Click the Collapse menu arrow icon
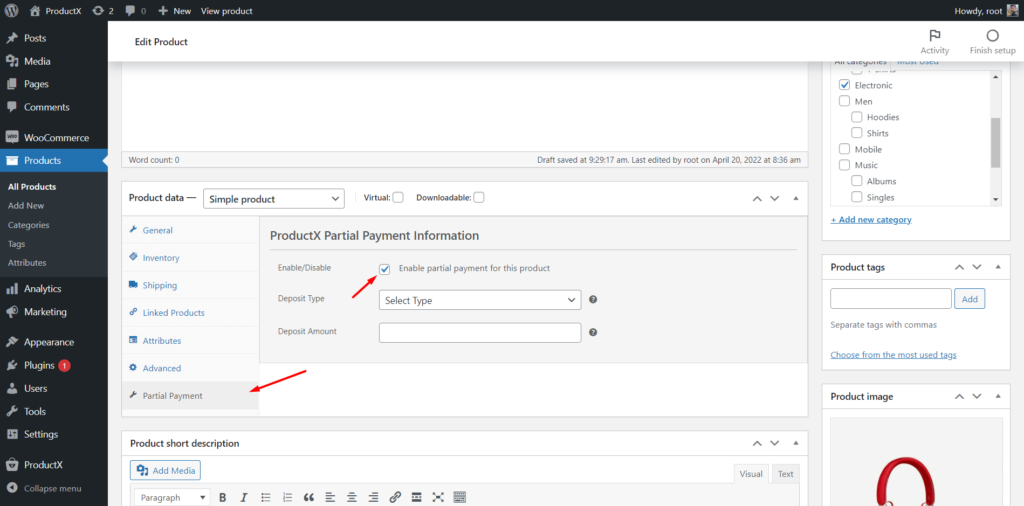The width and height of the screenshot is (1024, 506). 12,488
